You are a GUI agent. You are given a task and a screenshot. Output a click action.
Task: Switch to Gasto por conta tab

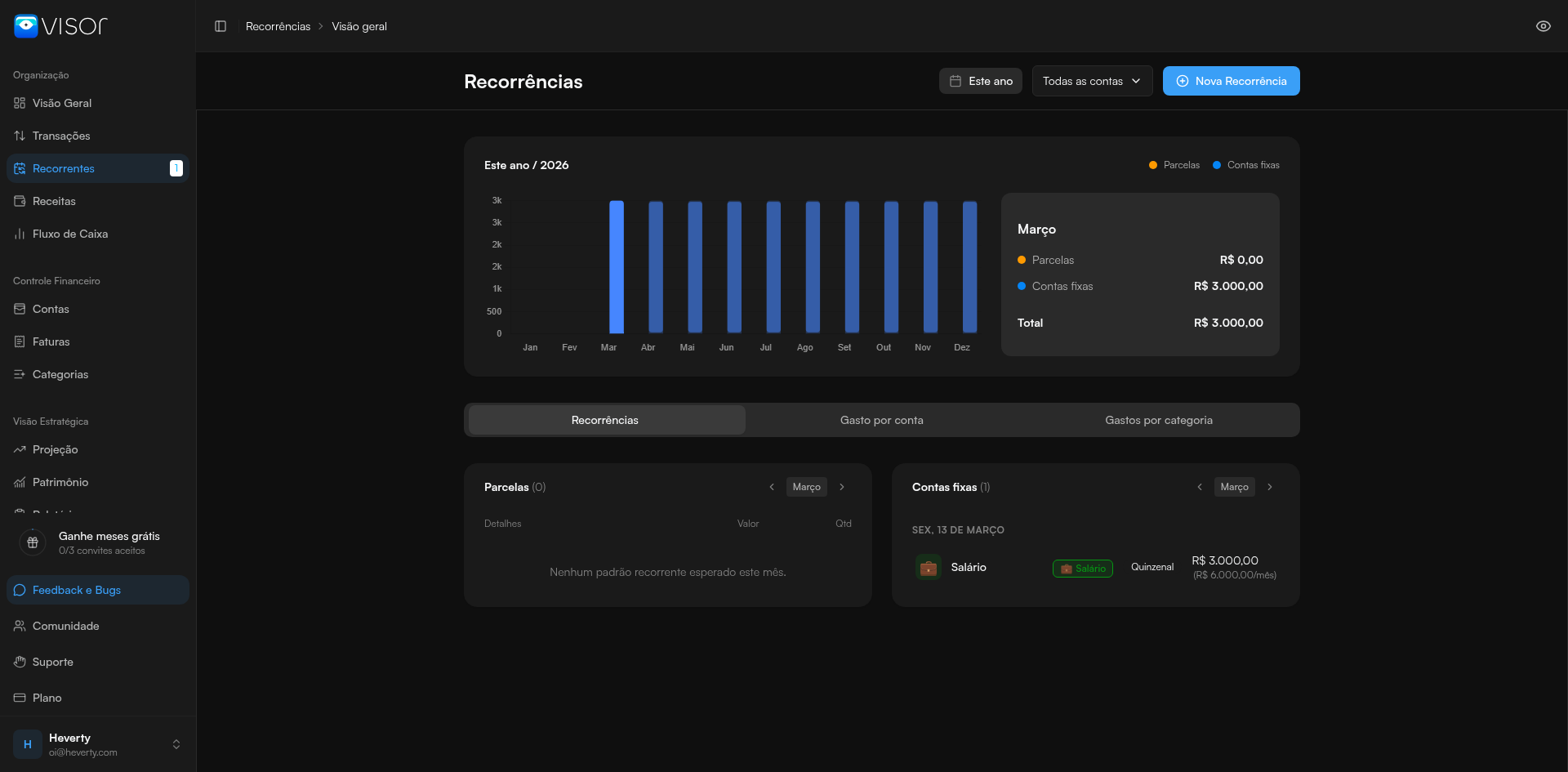click(881, 420)
